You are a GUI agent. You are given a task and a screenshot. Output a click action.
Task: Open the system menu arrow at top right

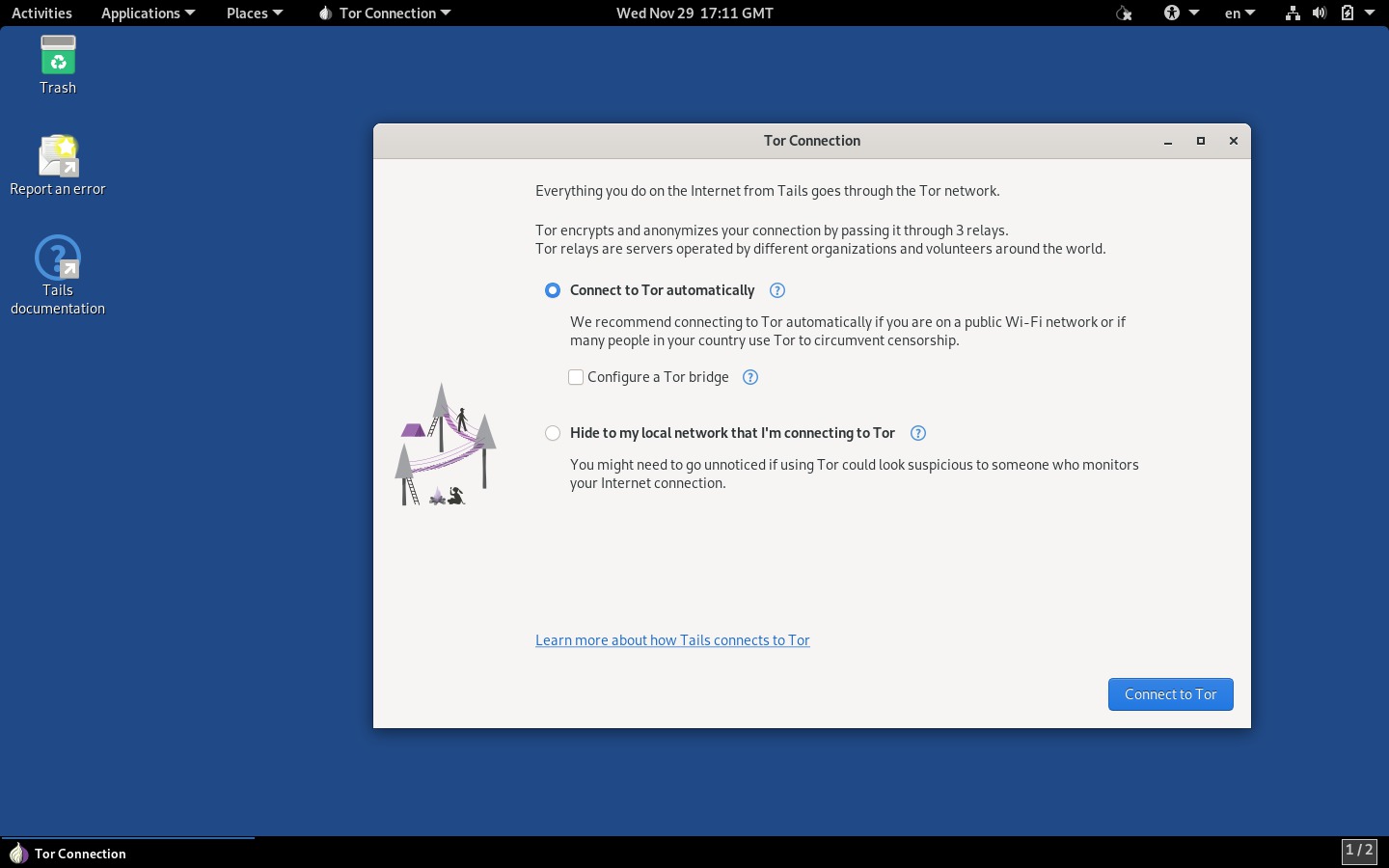point(1370,13)
